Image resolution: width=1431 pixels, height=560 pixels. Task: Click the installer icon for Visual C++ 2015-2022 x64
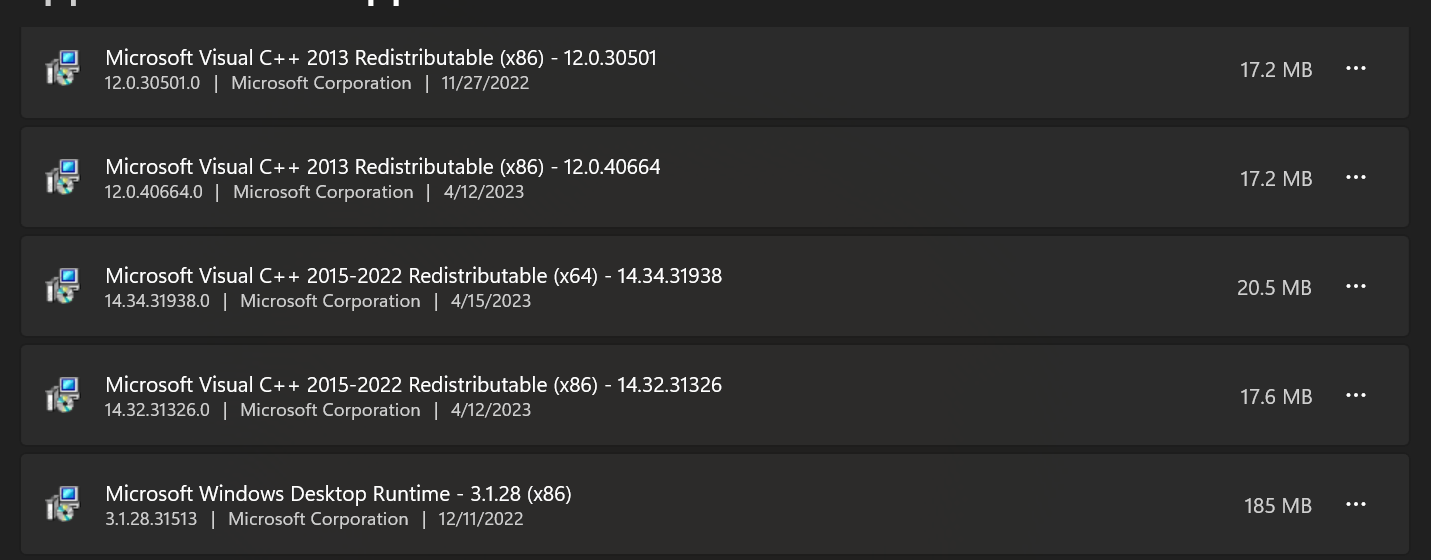pos(63,287)
